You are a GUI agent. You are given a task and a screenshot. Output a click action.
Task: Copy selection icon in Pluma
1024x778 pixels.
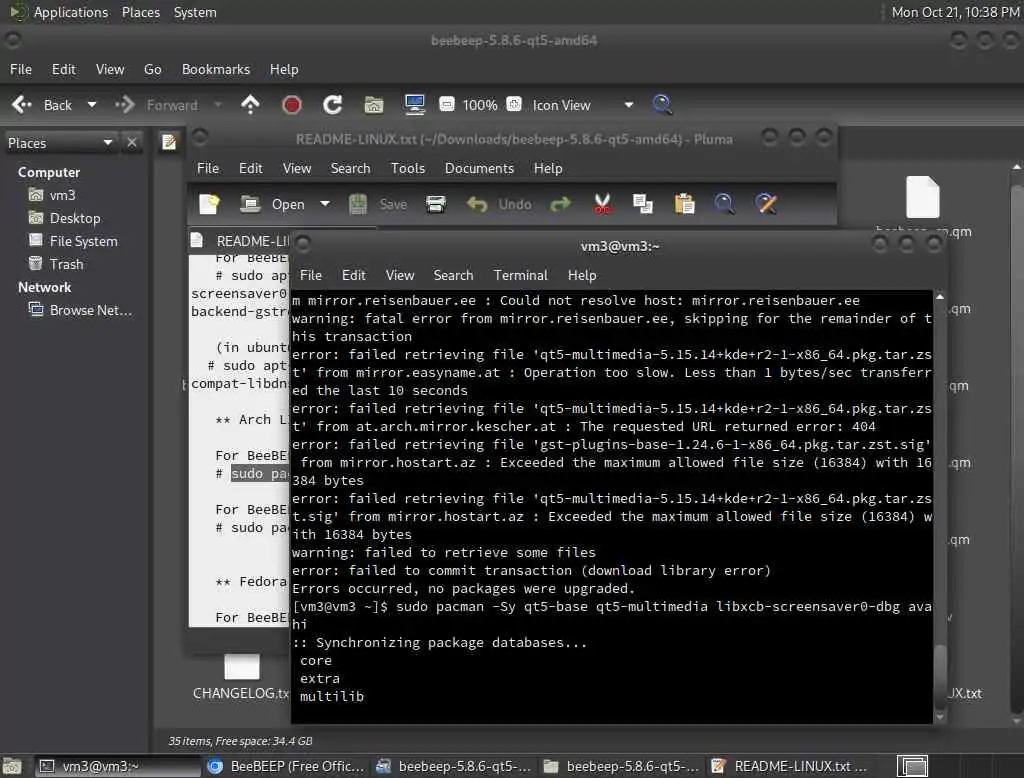point(643,204)
